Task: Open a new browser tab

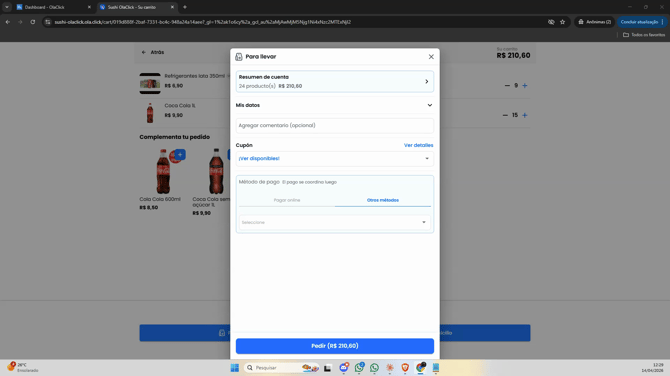Action: pos(185,7)
